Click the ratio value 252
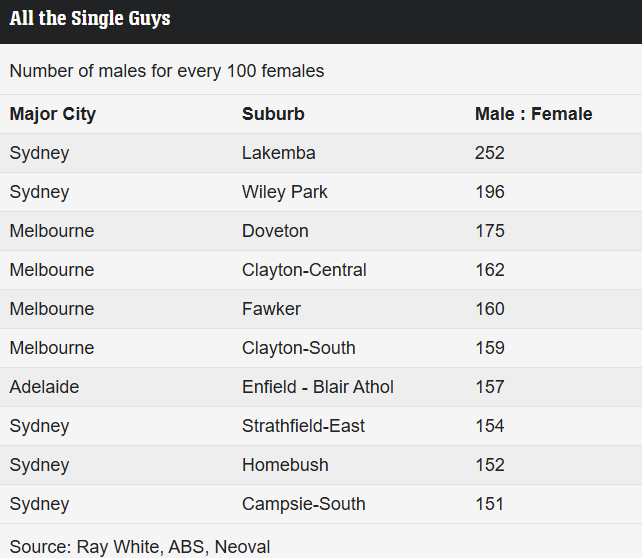Image resolution: width=642 pixels, height=558 pixels. tap(490, 153)
